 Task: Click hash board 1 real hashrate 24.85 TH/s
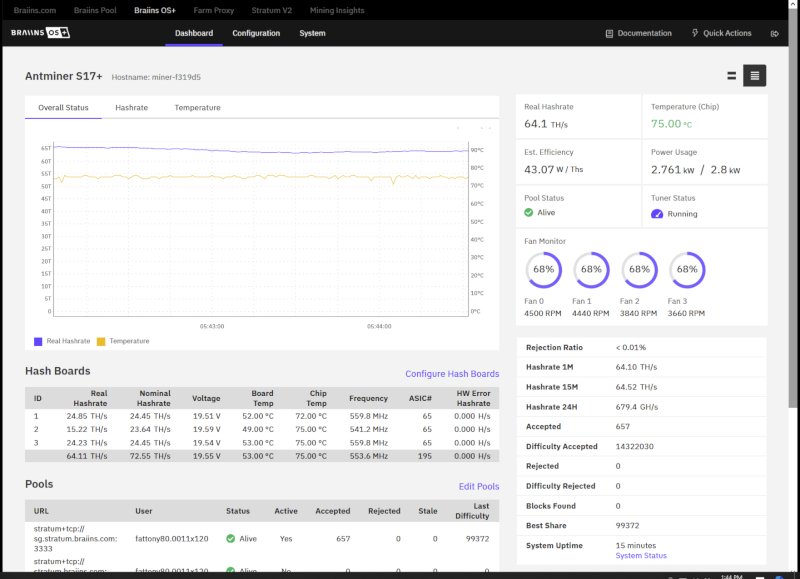coord(87,416)
